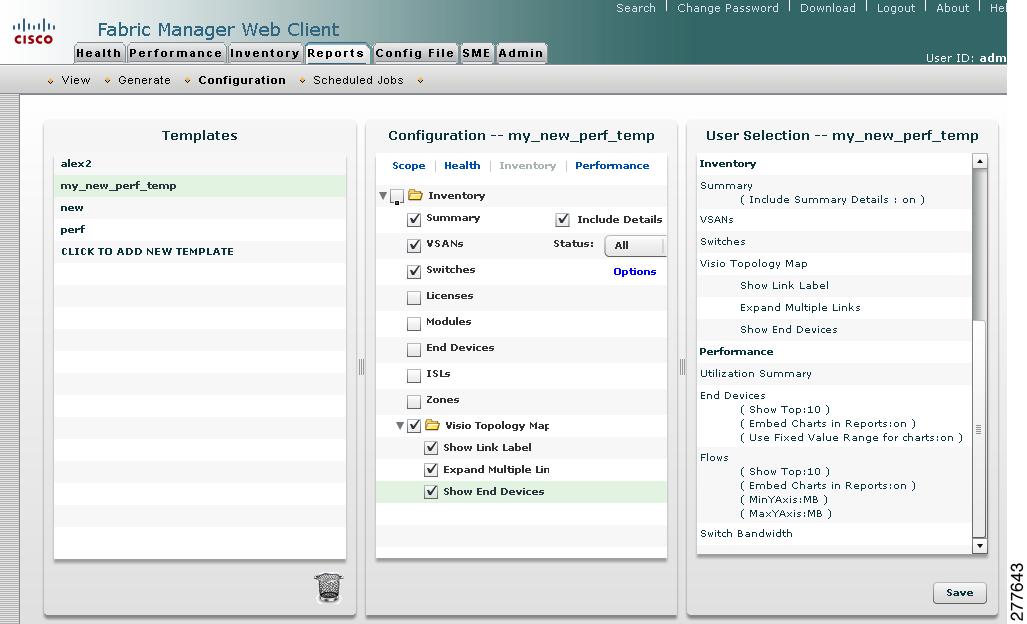Open the Generate submenu
1027x624 pixels.
tap(144, 80)
